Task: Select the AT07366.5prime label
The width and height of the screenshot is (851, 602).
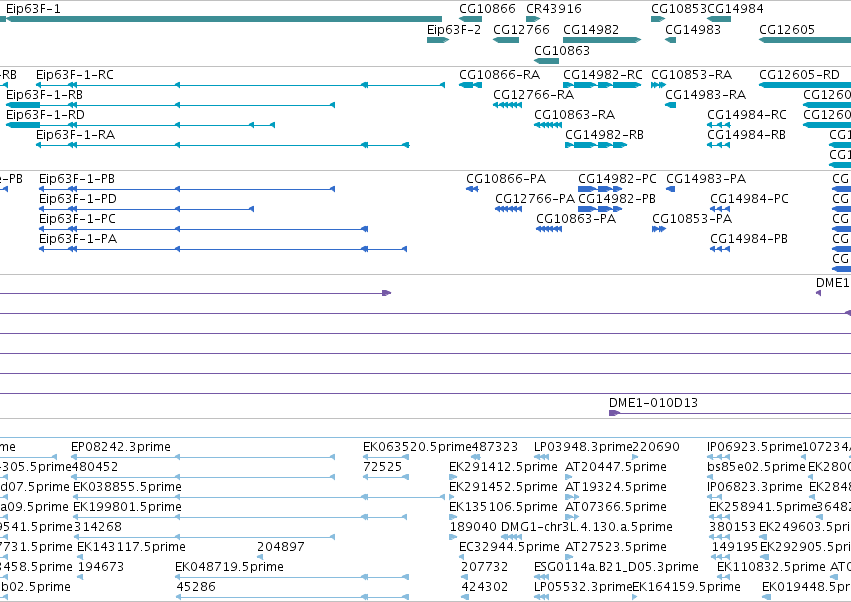Action: (x=616, y=507)
